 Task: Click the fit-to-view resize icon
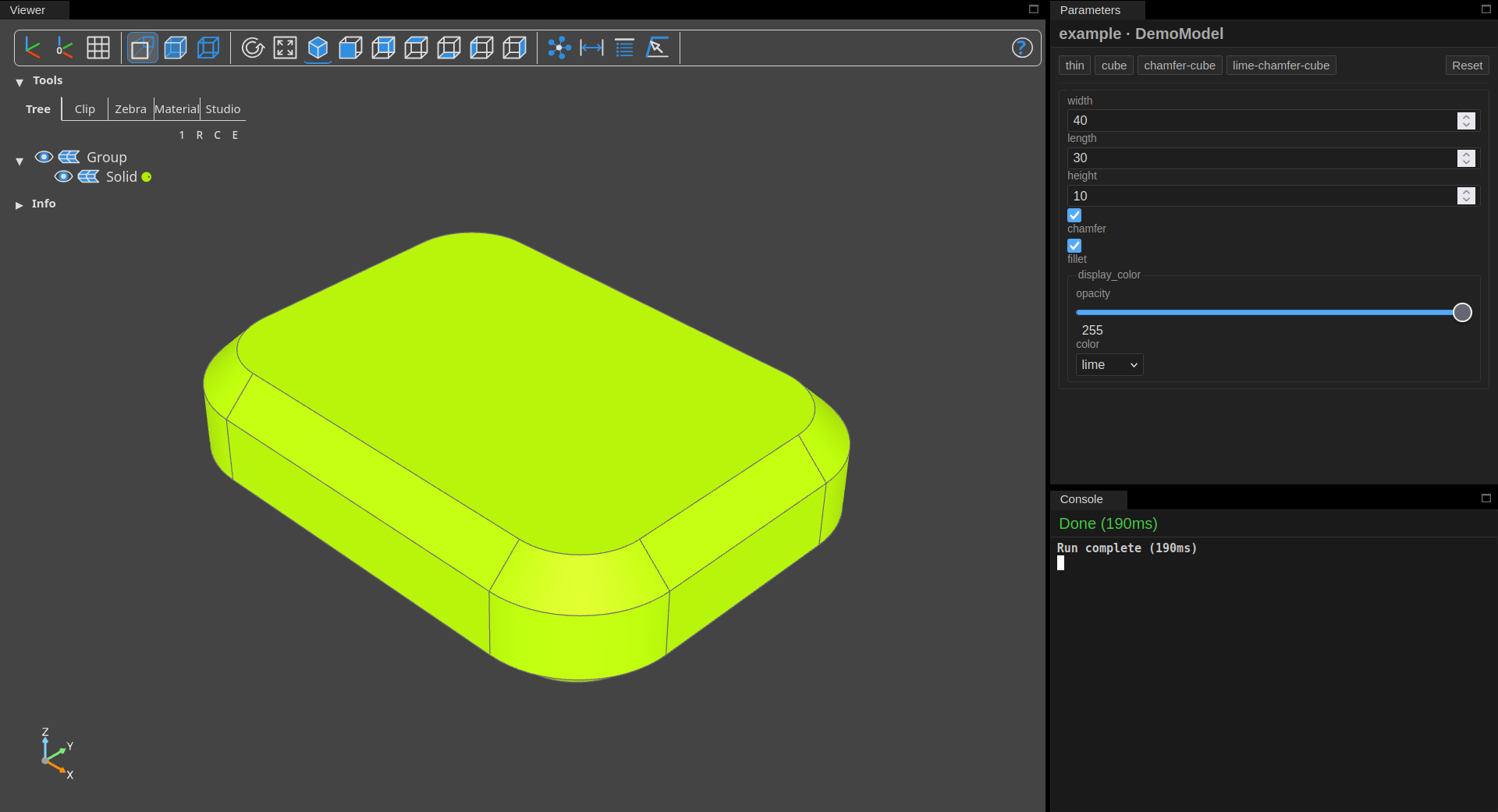pyautogui.click(x=286, y=48)
